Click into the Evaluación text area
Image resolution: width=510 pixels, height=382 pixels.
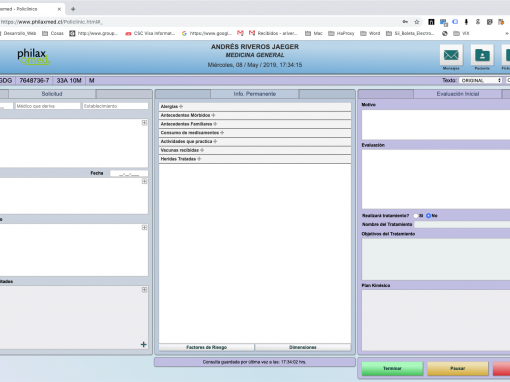coord(436,179)
